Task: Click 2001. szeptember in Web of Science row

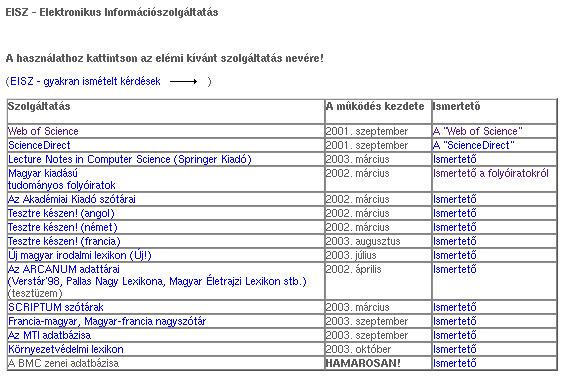Action: point(367,131)
